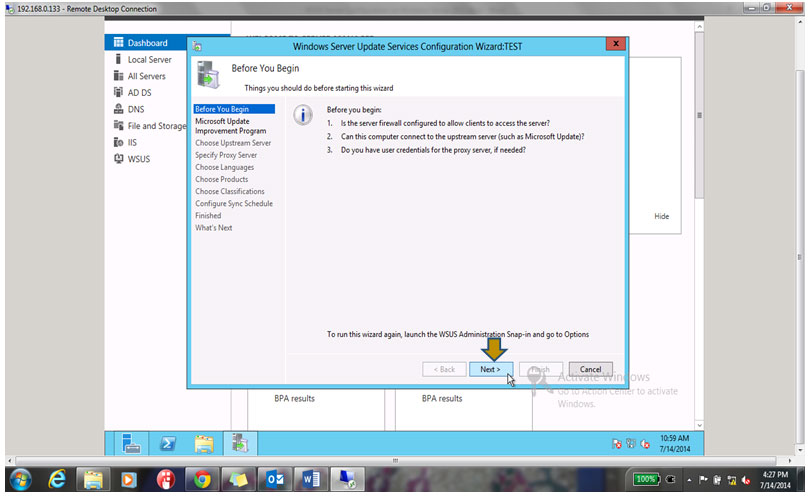Click the All Servers icon
The height and width of the screenshot is (501, 809).
(x=119, y=76)
